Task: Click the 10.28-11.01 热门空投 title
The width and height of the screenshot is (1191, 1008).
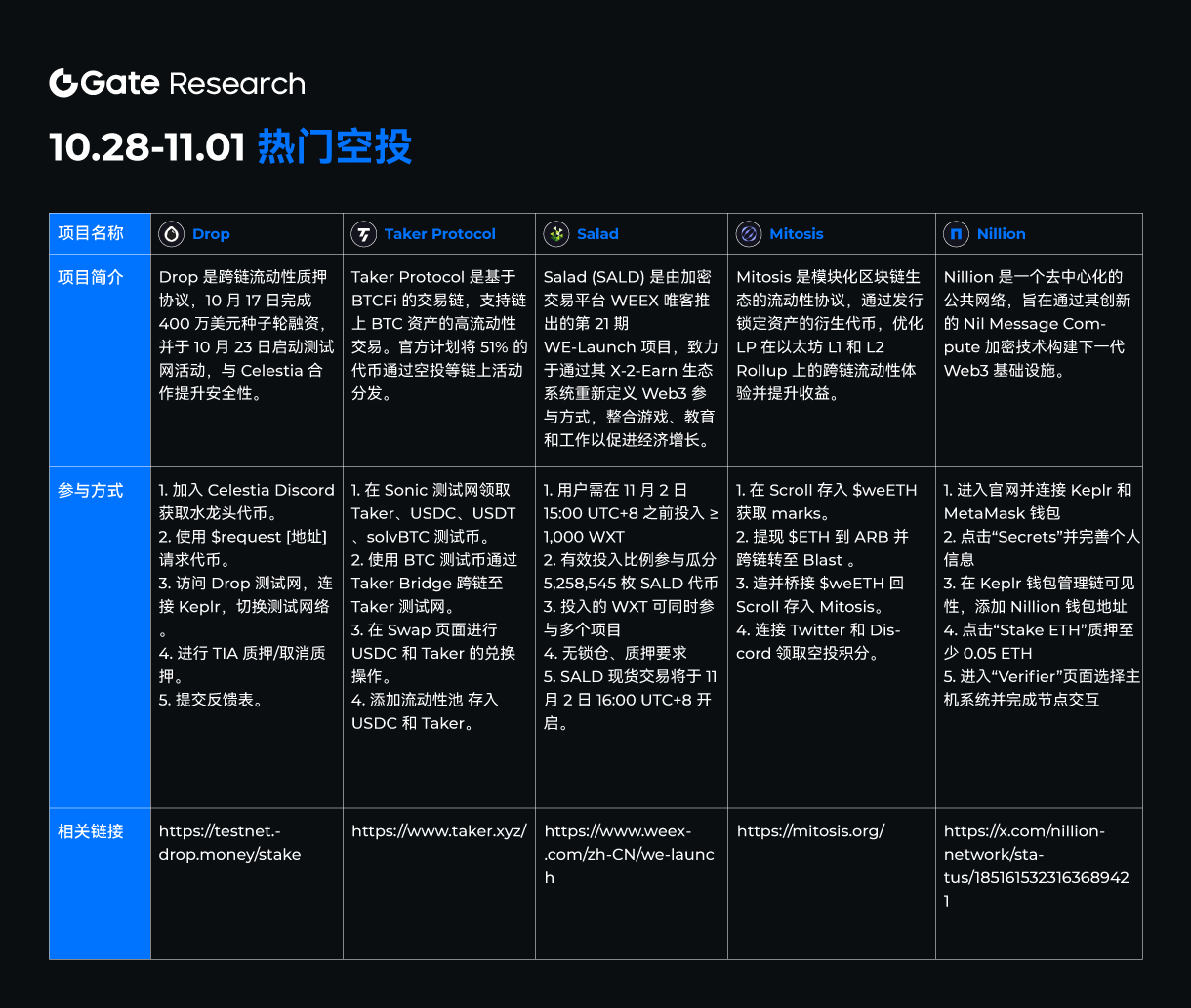Action: tap(230, 146)
